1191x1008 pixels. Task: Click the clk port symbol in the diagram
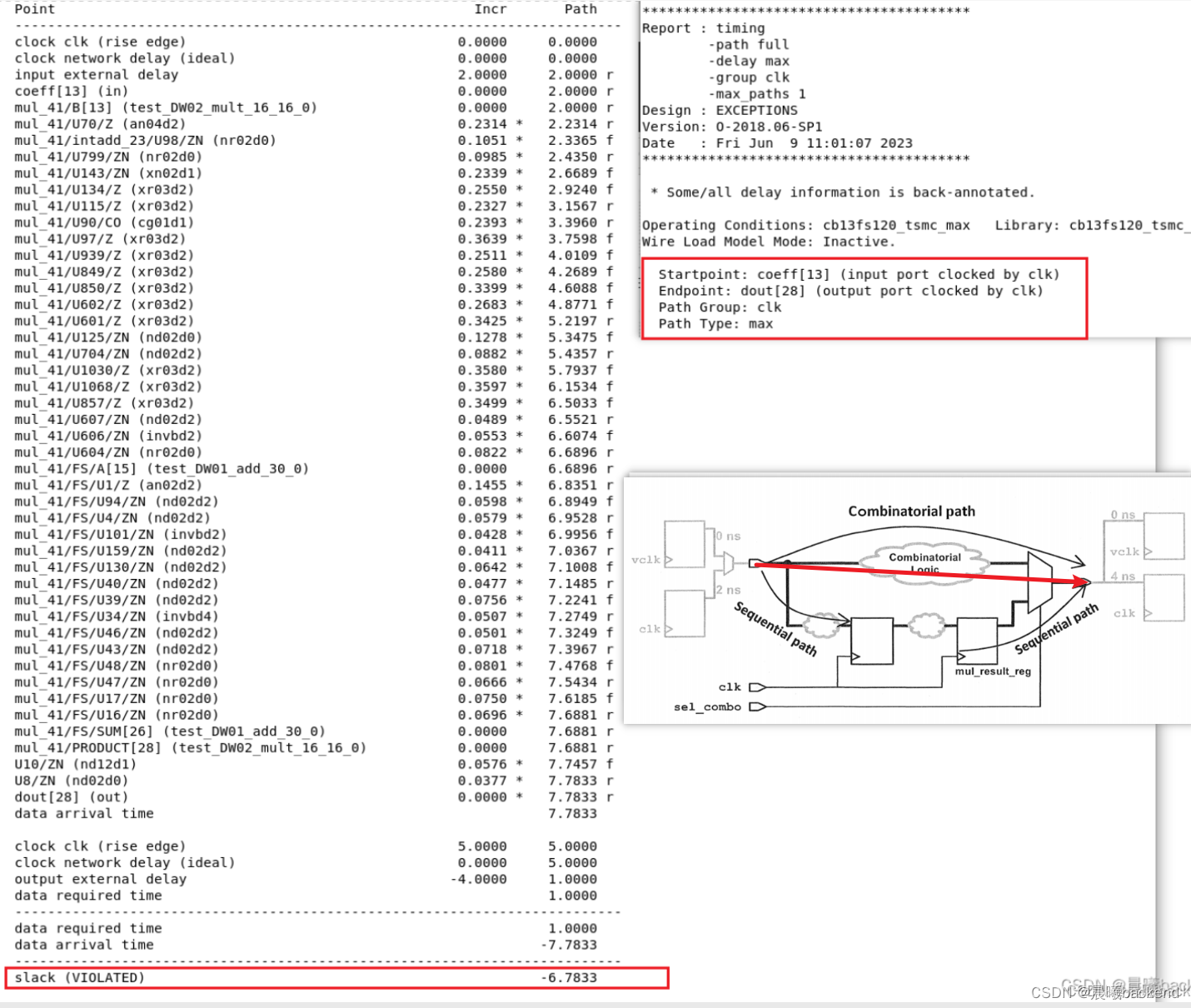755,686
